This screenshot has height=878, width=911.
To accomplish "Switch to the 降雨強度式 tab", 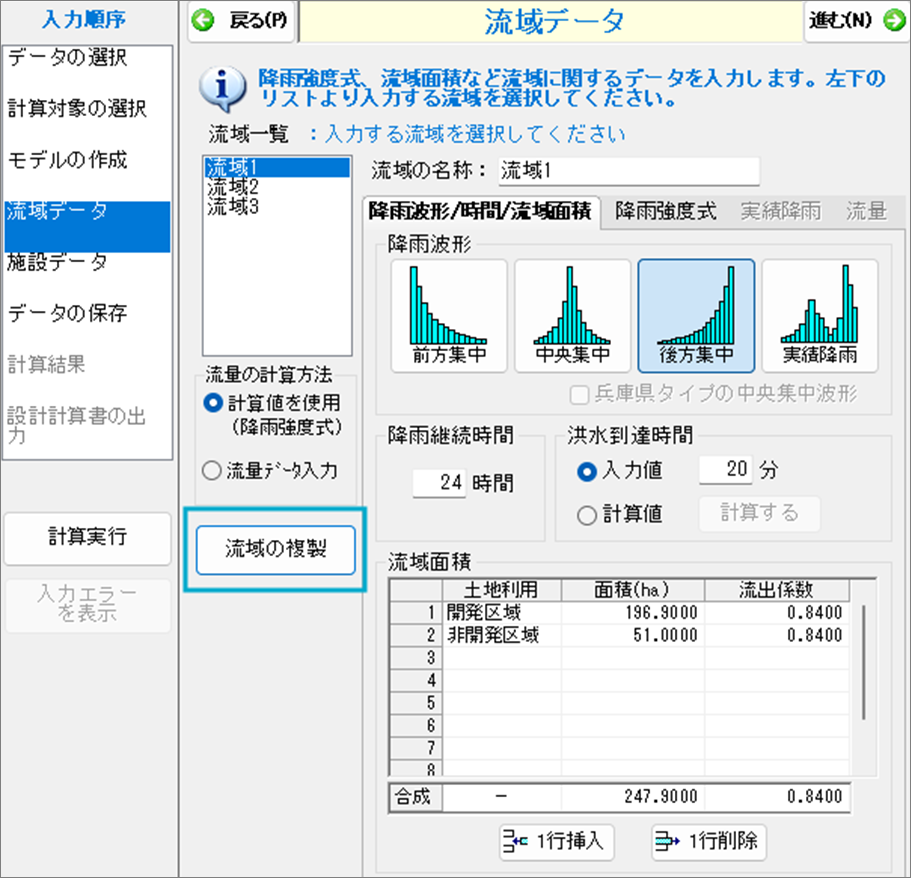I will coord(665,211).
